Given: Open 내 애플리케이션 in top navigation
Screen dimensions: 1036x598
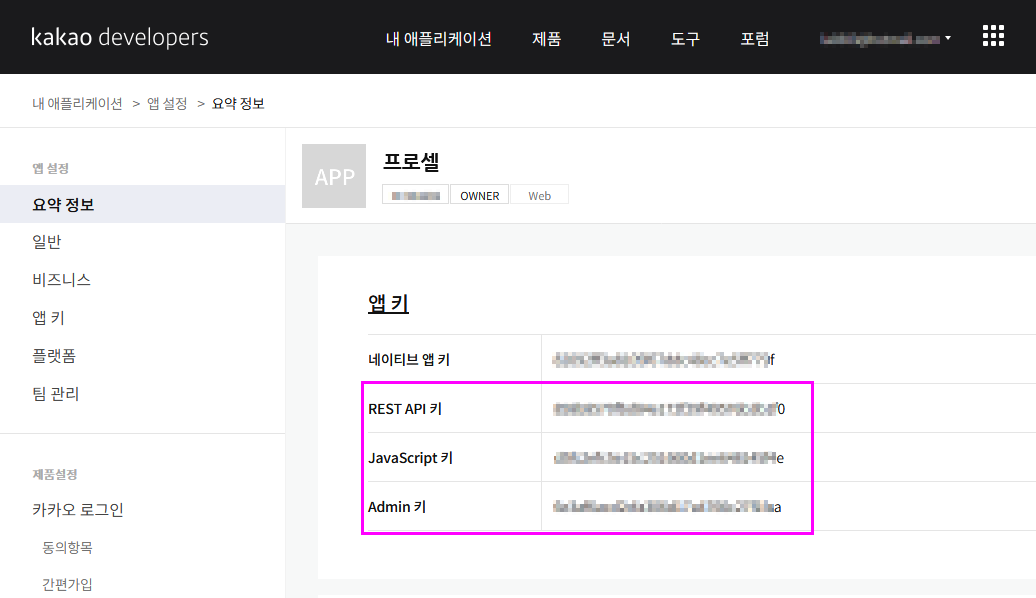Looking at the screenshot, I should pyautogui.click(x=439, y=39).
